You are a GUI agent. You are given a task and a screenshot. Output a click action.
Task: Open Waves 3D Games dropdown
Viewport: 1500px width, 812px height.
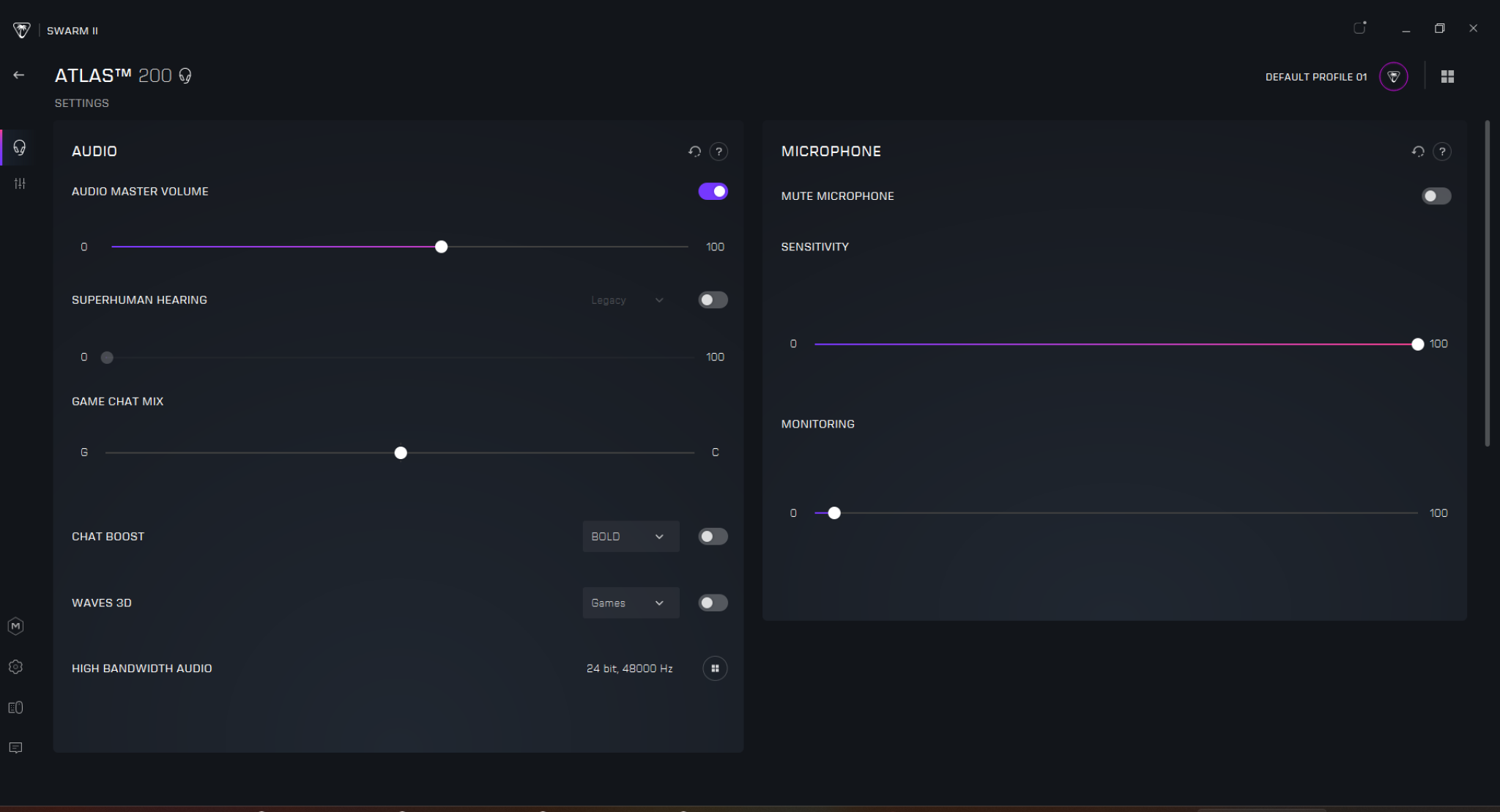630,603
